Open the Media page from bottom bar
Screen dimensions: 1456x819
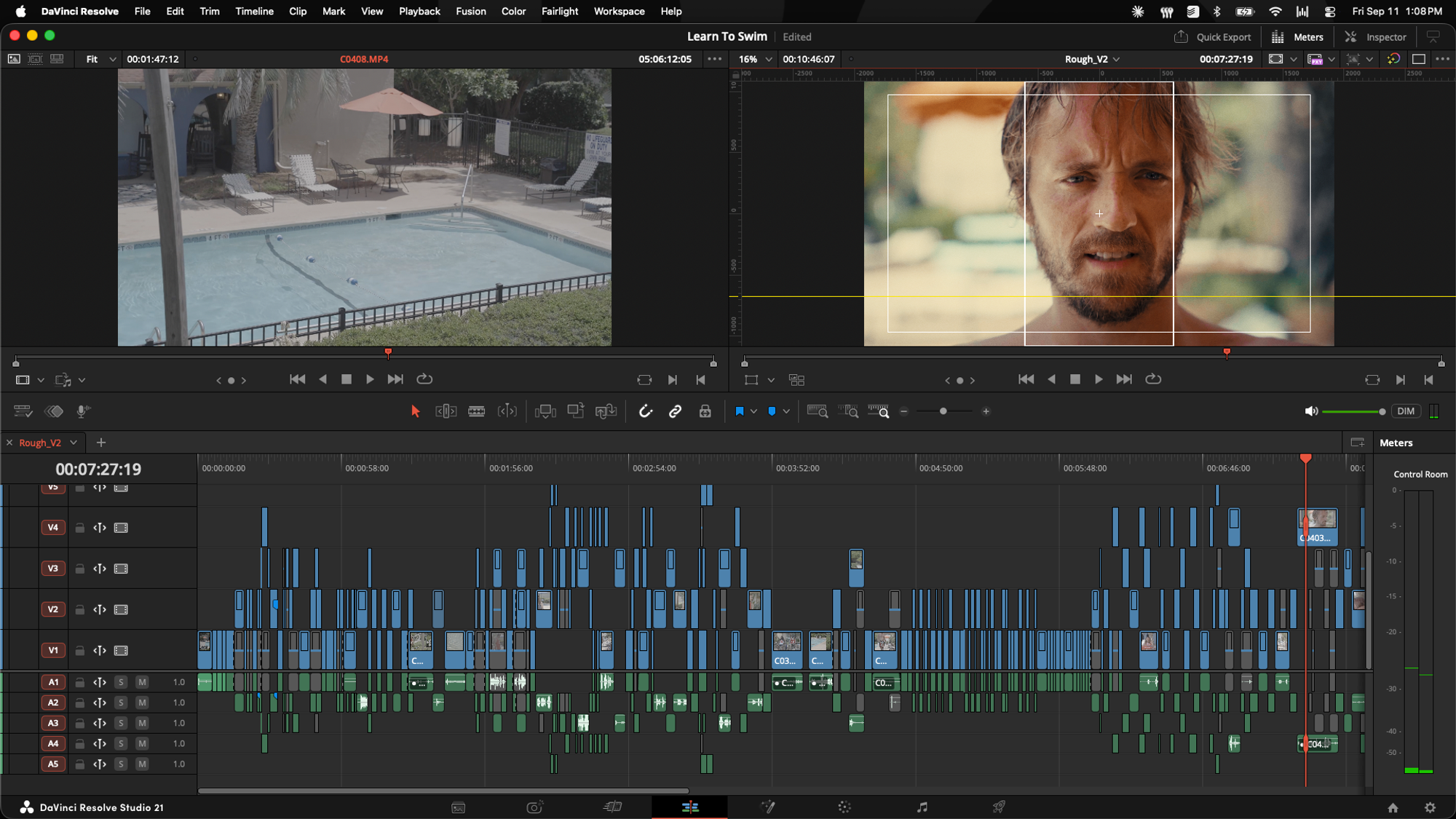(458, 807)
